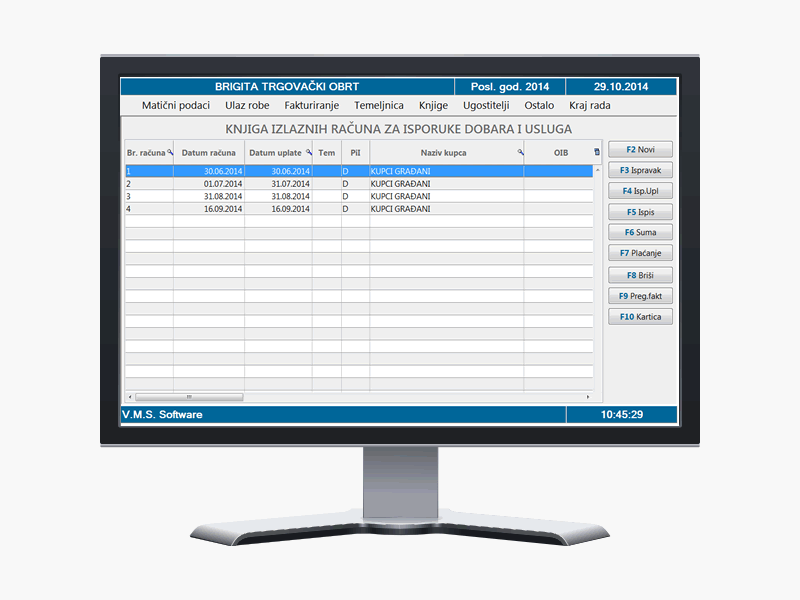The width and height of the screenshot is (800, 600).
Task: Open F10 Kartica
Action: 640,316
